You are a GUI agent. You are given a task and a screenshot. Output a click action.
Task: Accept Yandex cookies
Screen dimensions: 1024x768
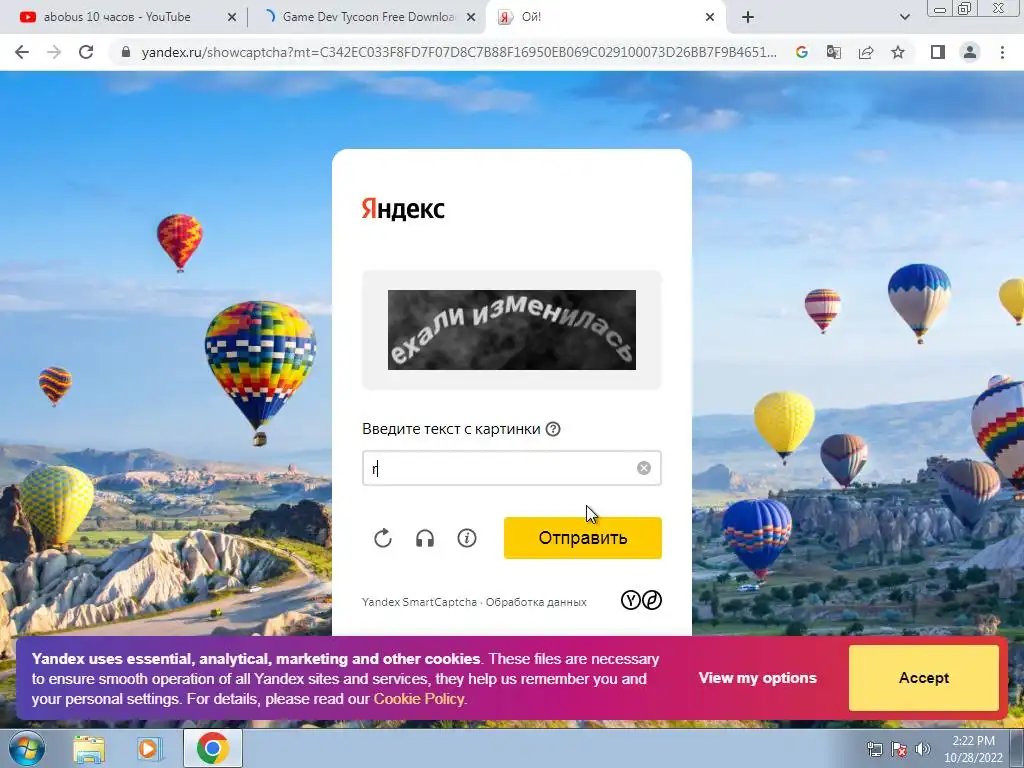pos(923,678)
